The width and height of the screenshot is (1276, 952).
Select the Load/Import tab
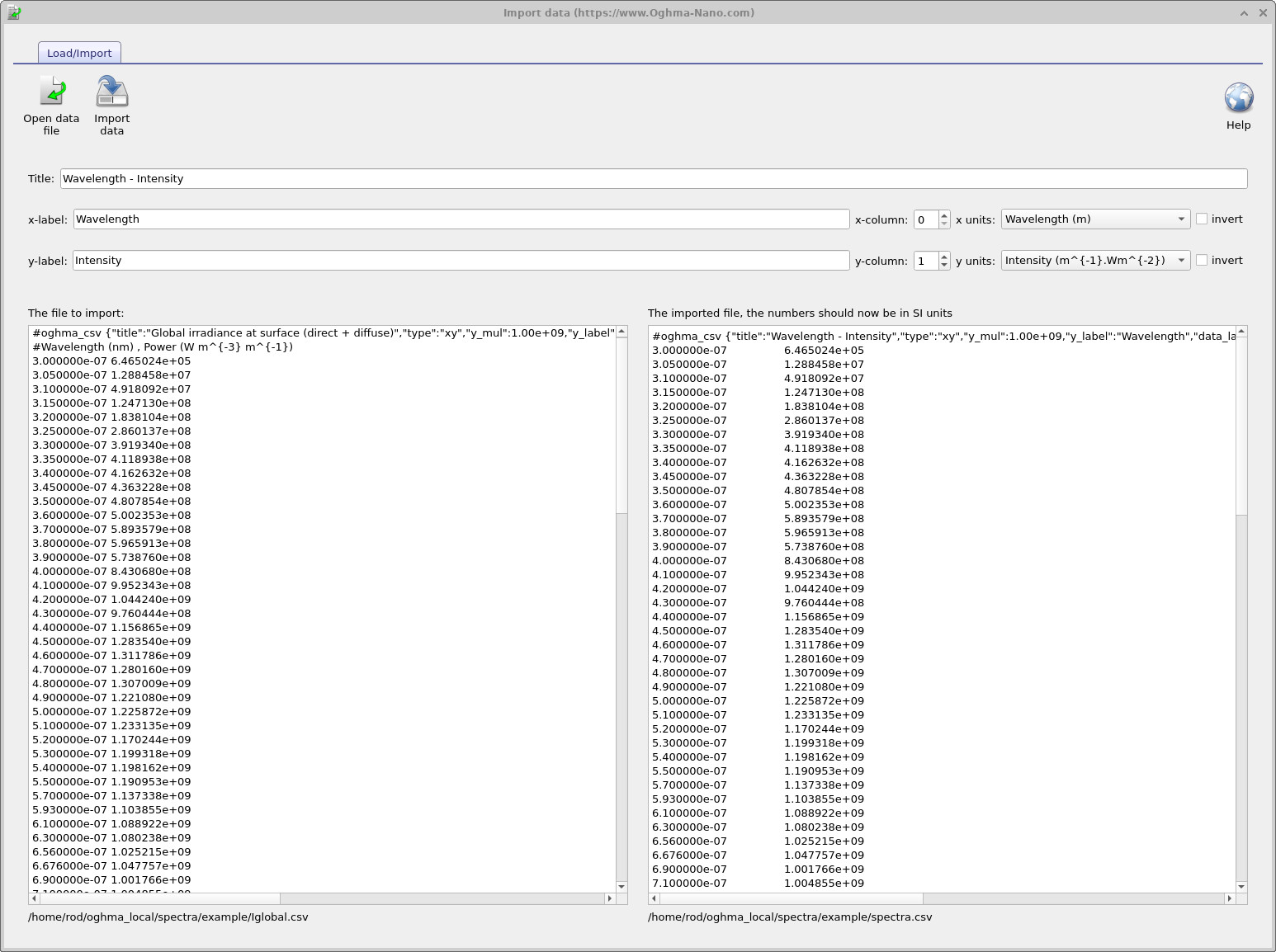[79, 52]
